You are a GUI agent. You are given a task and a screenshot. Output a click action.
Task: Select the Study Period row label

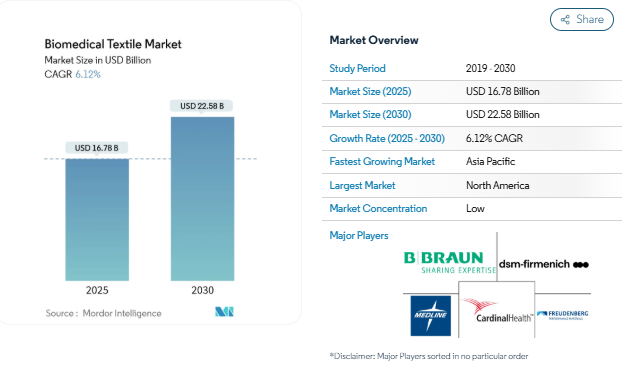(357, 68)
